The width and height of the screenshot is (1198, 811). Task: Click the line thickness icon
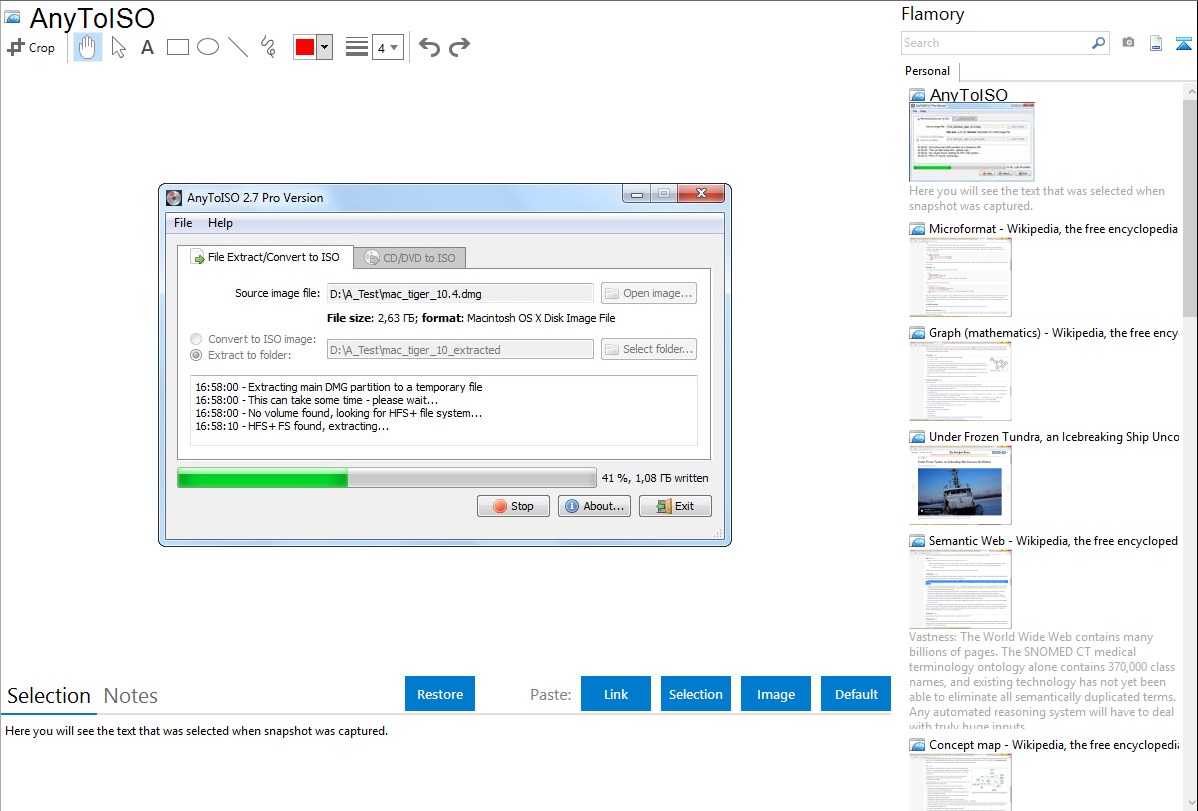click(x=357, y=47)
